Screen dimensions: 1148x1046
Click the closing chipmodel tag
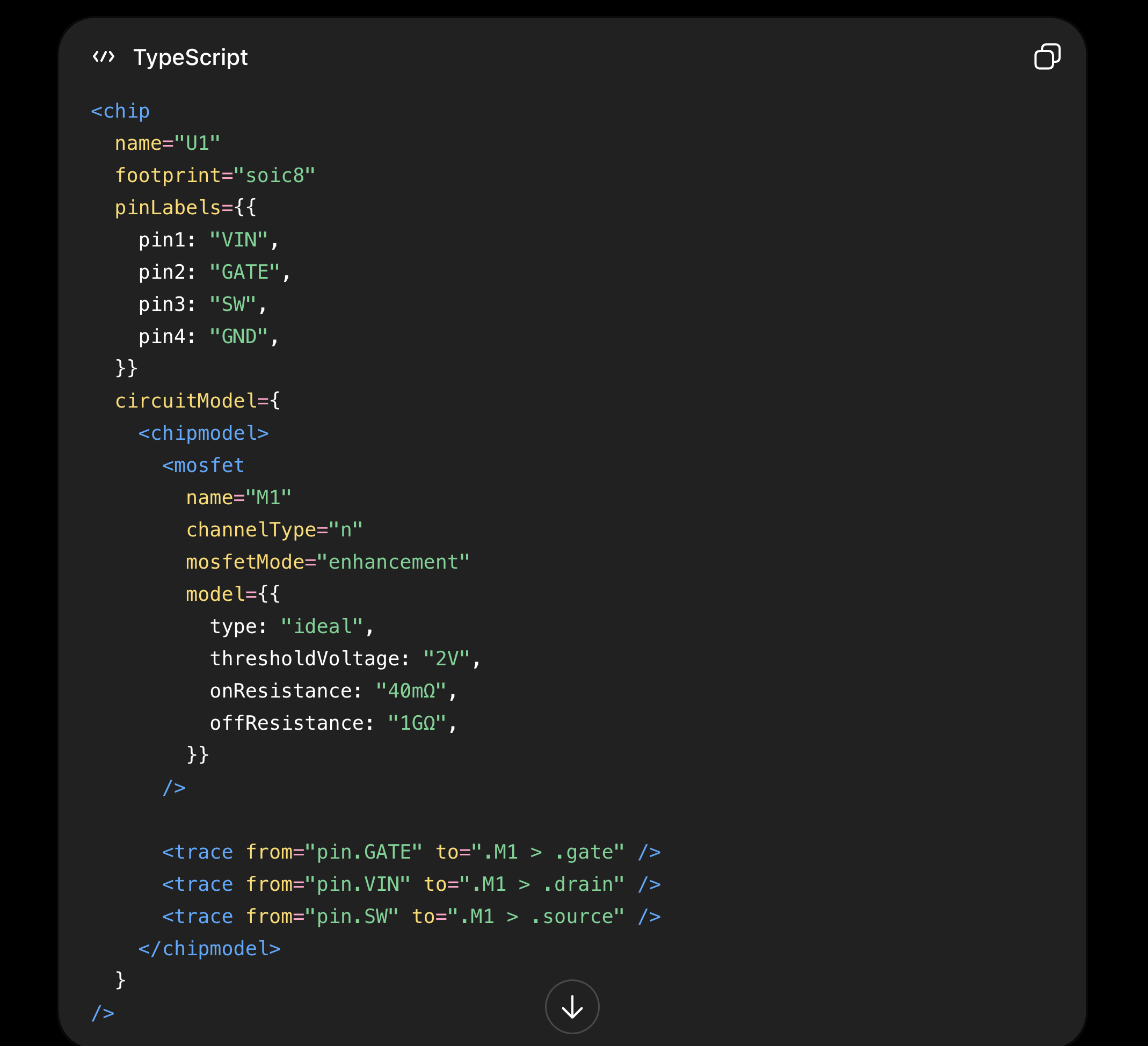coord(209,949)
